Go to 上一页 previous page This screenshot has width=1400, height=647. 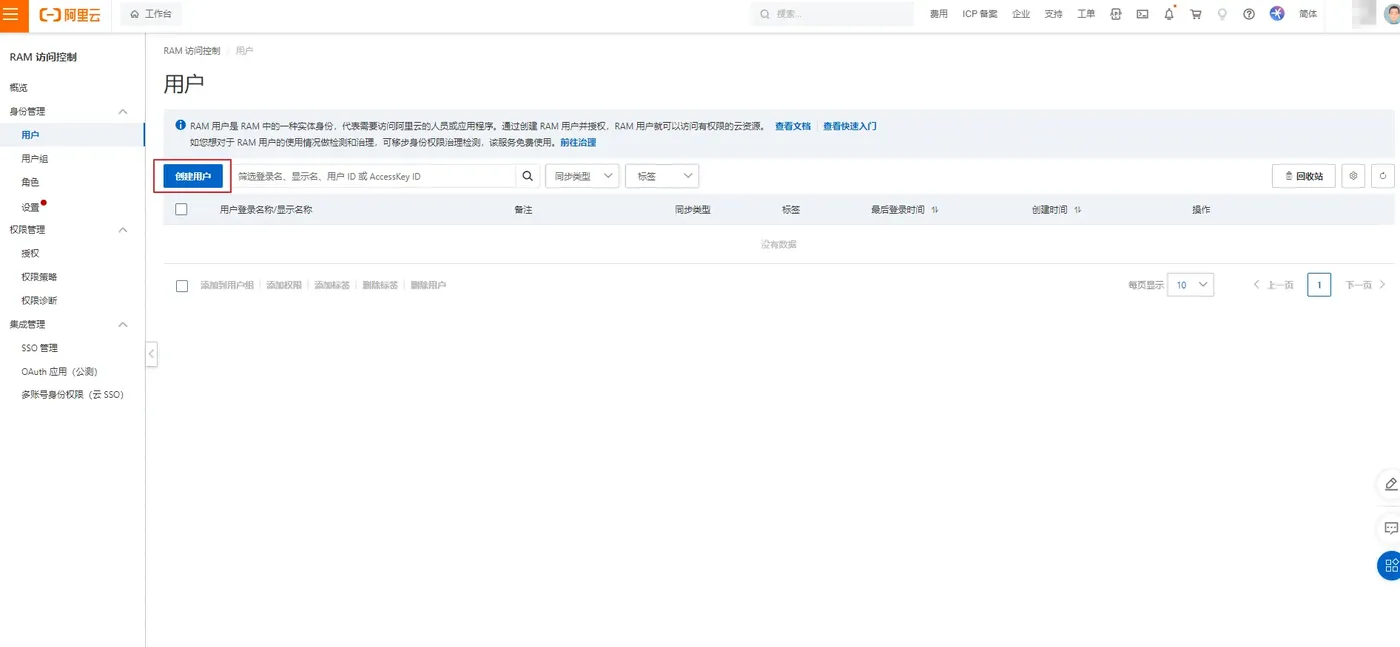point(1274,285)
